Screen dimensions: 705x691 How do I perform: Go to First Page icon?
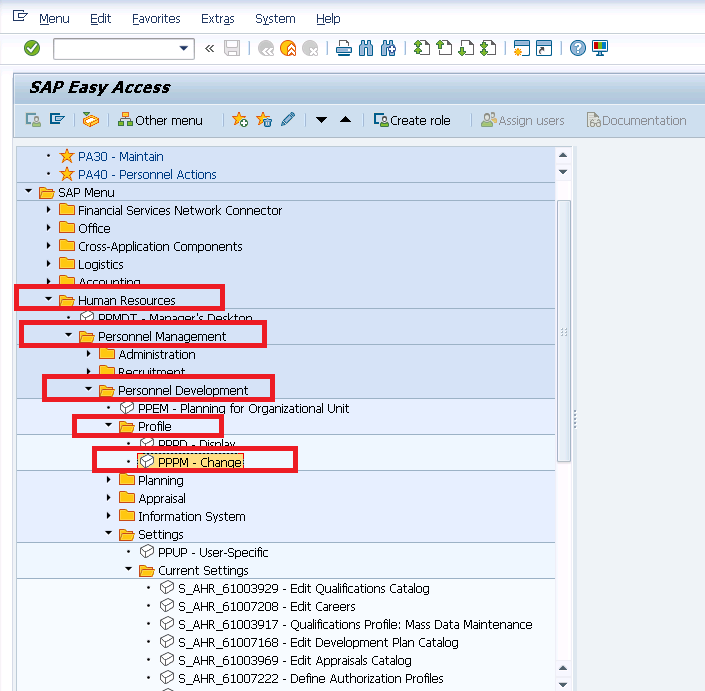422,48
